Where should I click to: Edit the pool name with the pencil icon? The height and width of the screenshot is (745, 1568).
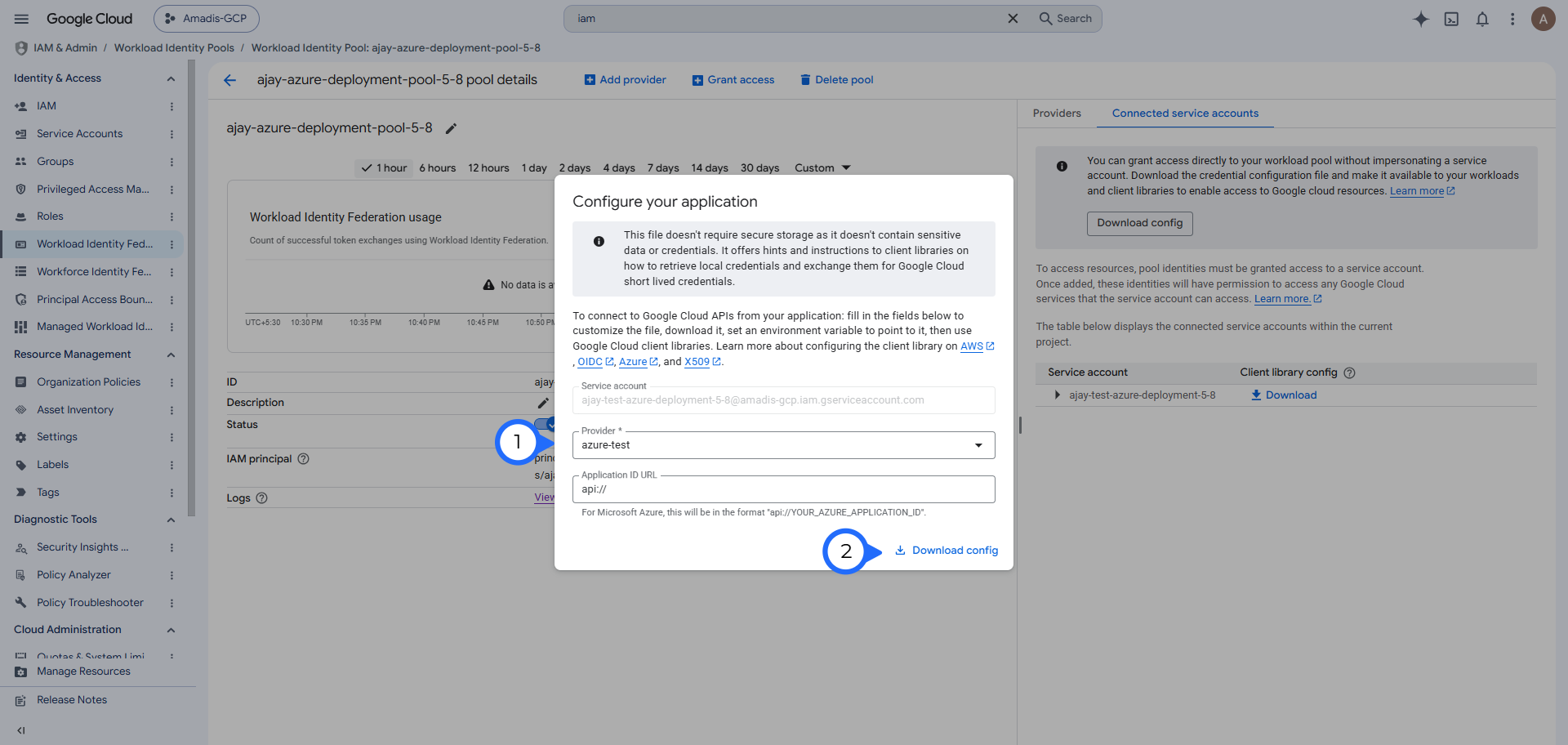coord(451,128)
